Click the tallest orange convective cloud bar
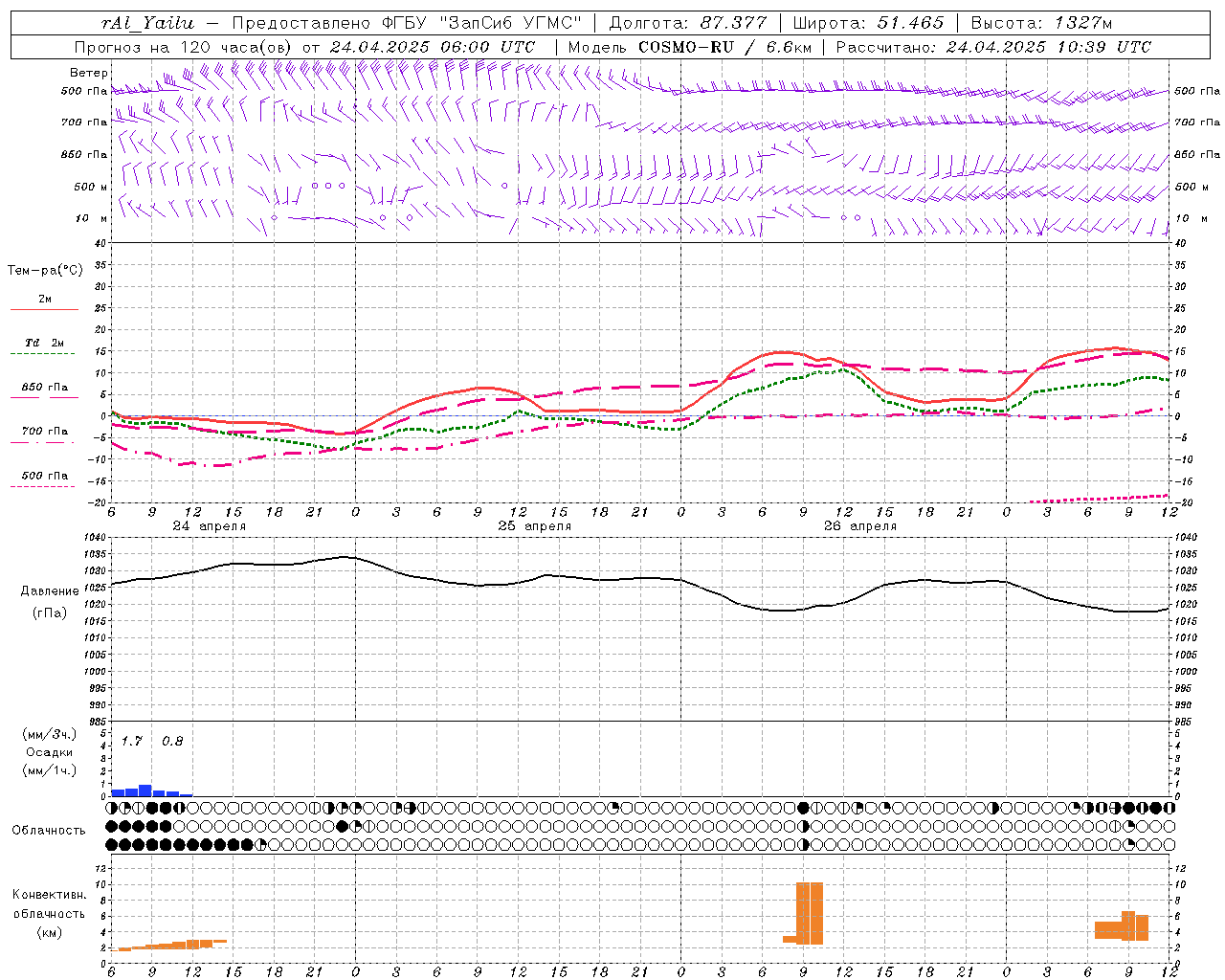Image resolution: width=1225 pixels, height=980 pixels. pos(810,913)
